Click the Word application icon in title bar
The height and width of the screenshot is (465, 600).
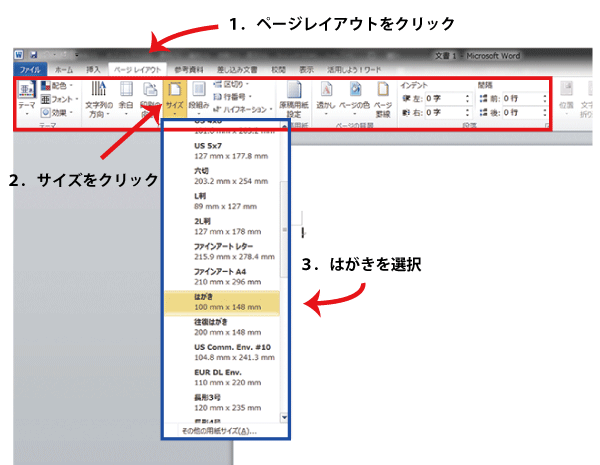click(19, 55)
